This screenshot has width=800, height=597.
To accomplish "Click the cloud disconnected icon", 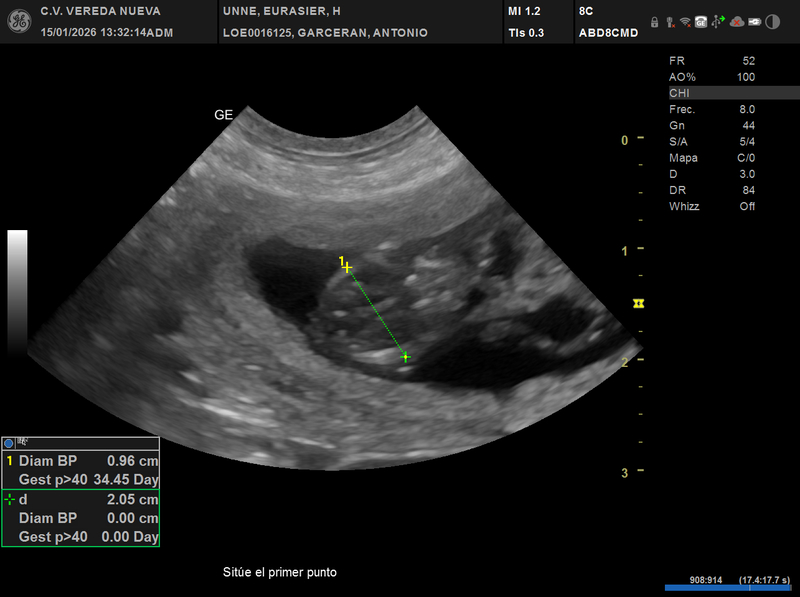I will pos(737,22).
